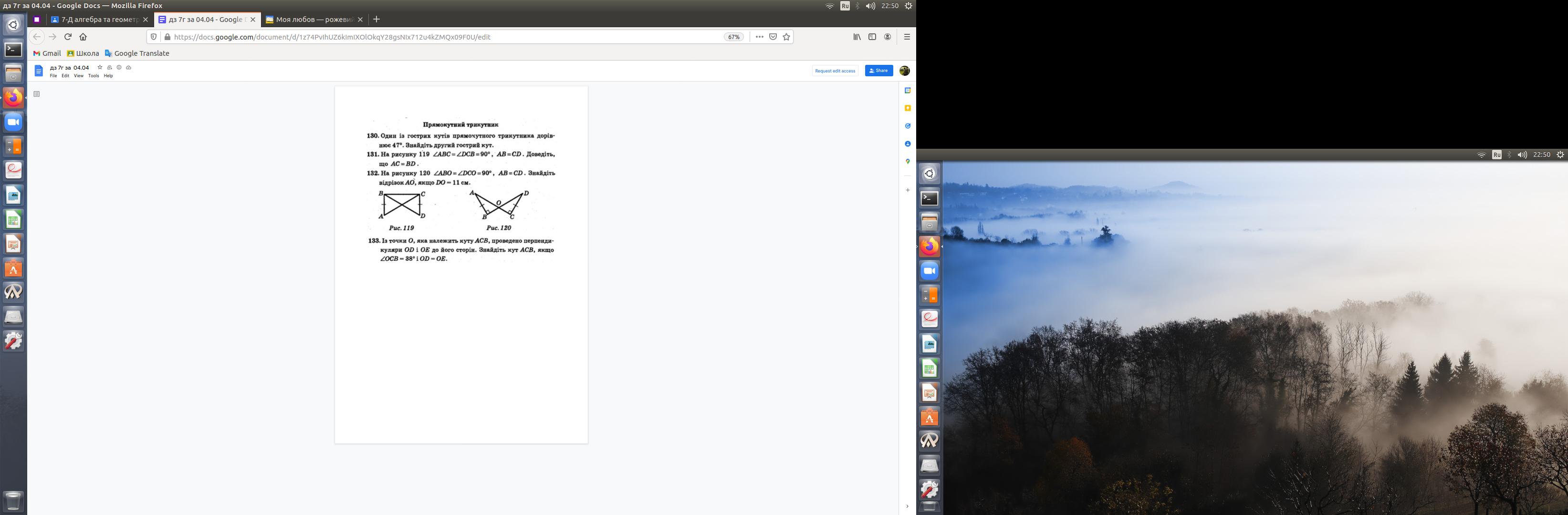Viewport: 1568px width, 515px height.
Task: Click the Docs home icon
Action: pyautogui.click(x=38, y=71)
